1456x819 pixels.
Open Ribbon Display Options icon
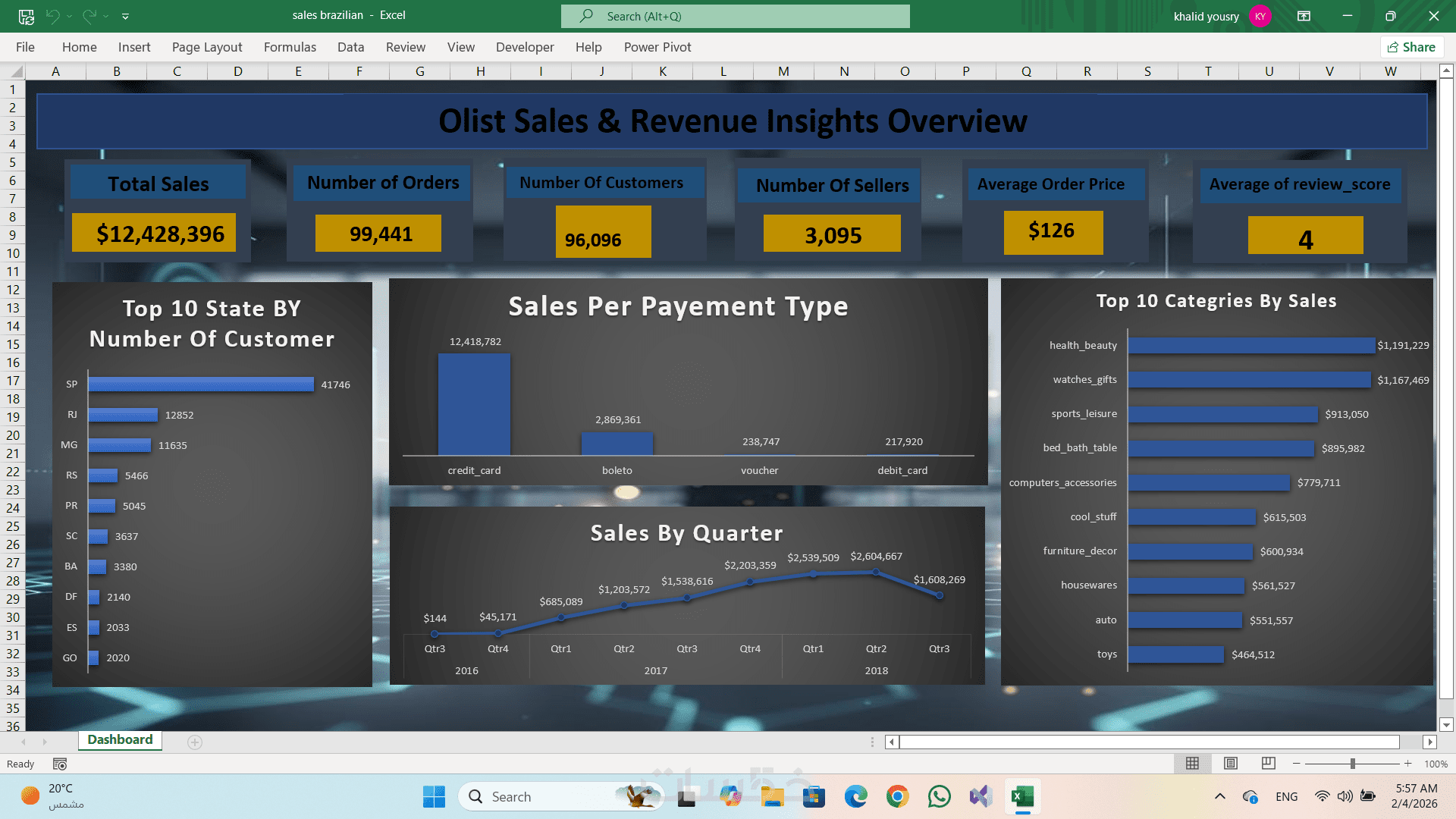click(x=1304, y=16)
